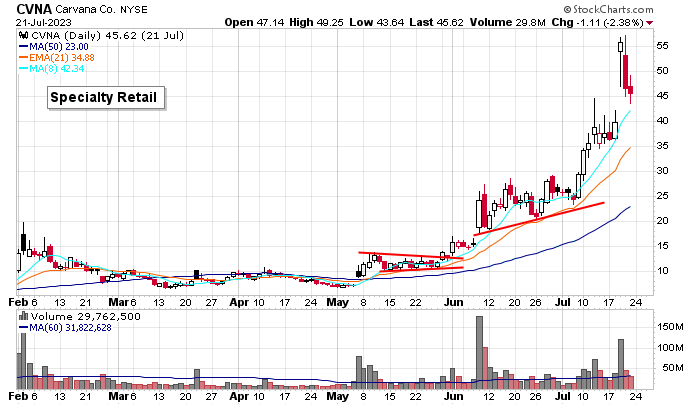700x405 pixels.
Task: Click 'Apr' on the price panel date axis
Action: (239, 302)
